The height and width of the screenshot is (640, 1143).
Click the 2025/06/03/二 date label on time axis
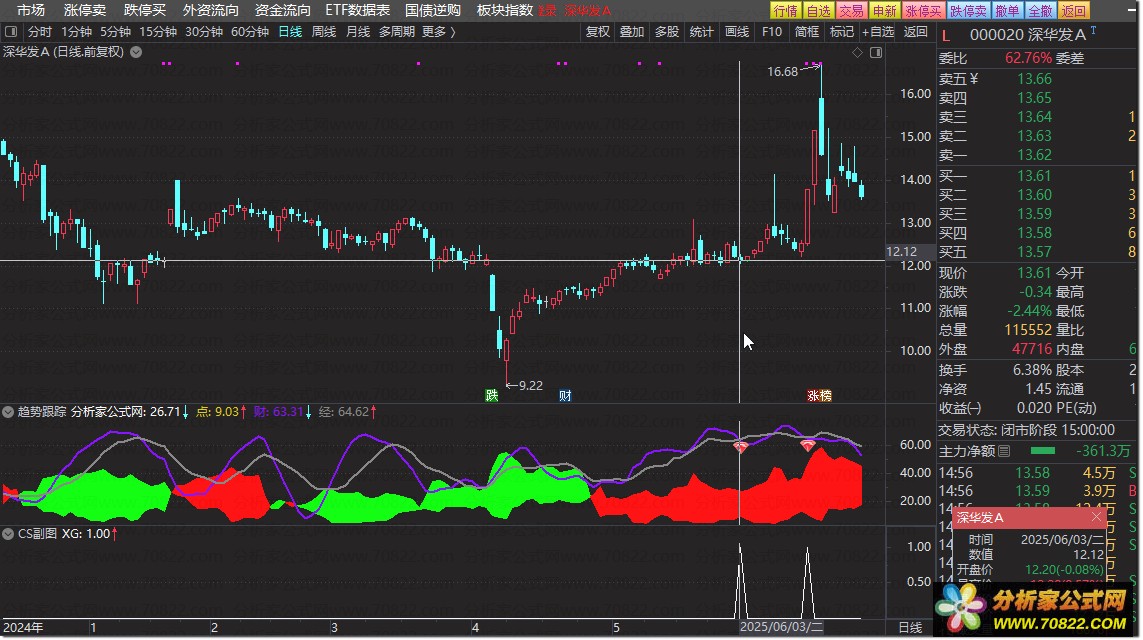pos(781,627)
